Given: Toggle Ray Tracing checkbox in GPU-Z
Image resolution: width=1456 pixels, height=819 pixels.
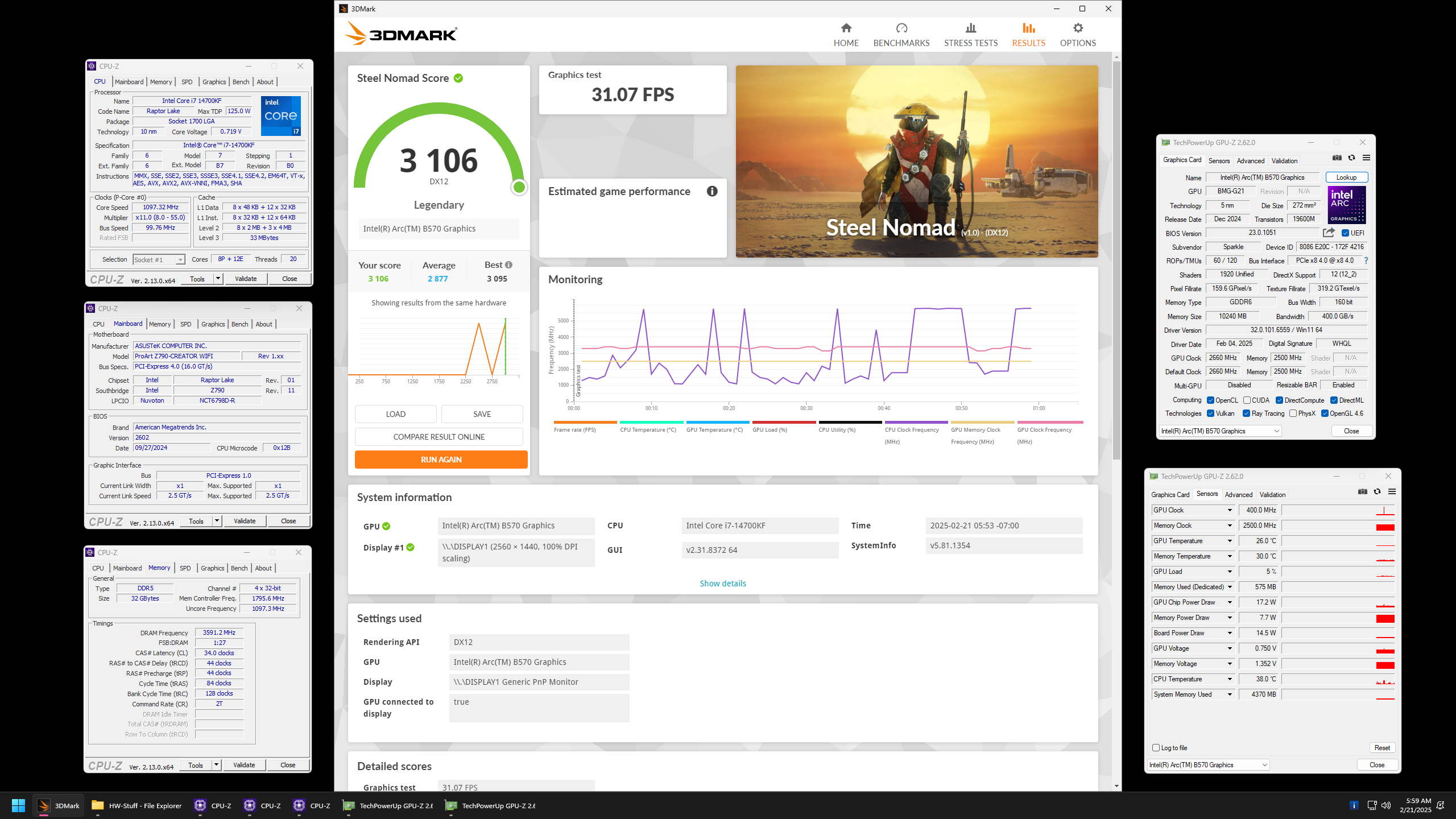Looking at the screenshot, I should (1247, 413).
